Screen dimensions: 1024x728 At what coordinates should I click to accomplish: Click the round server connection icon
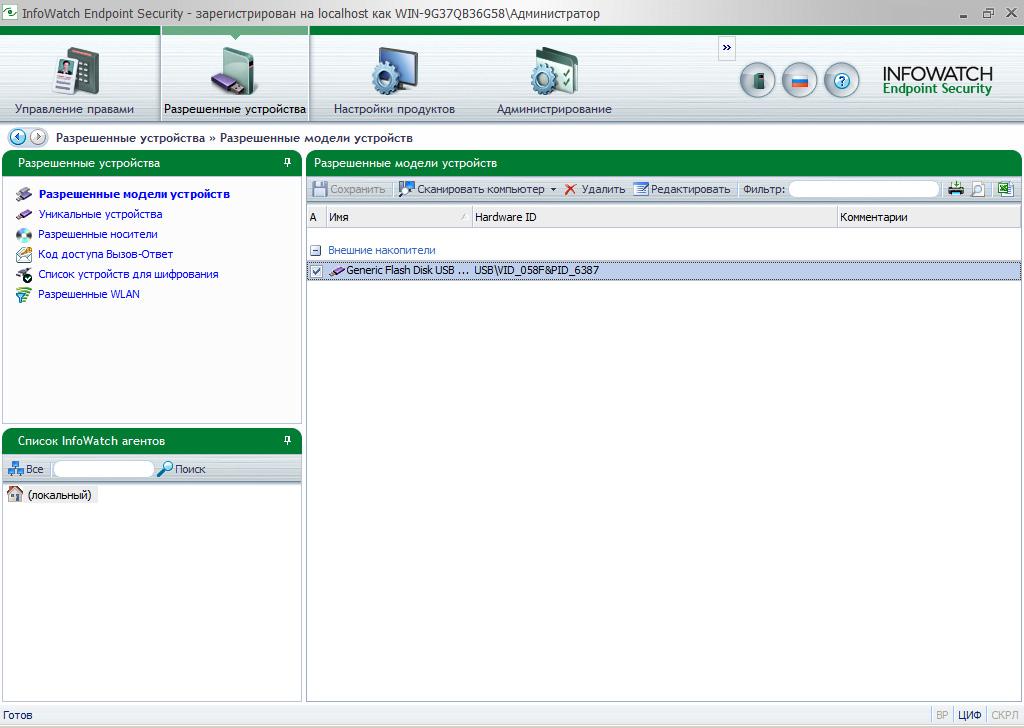click(758, 81)
